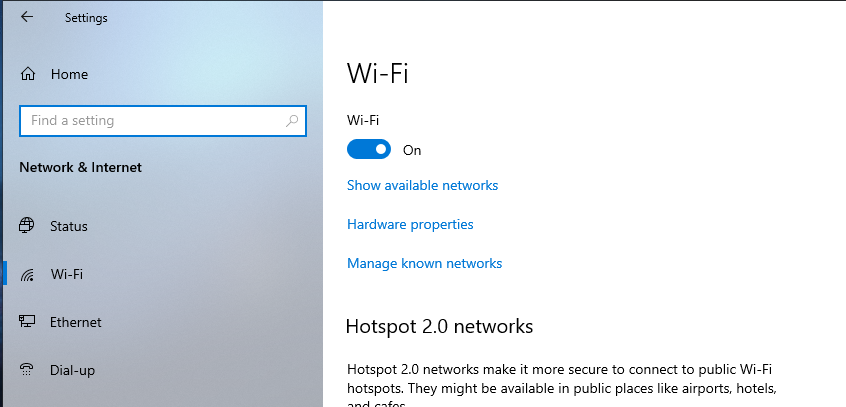Select the Status page label in sidebar
This screenshot has height=407, width=846.
tap(69, 226)
